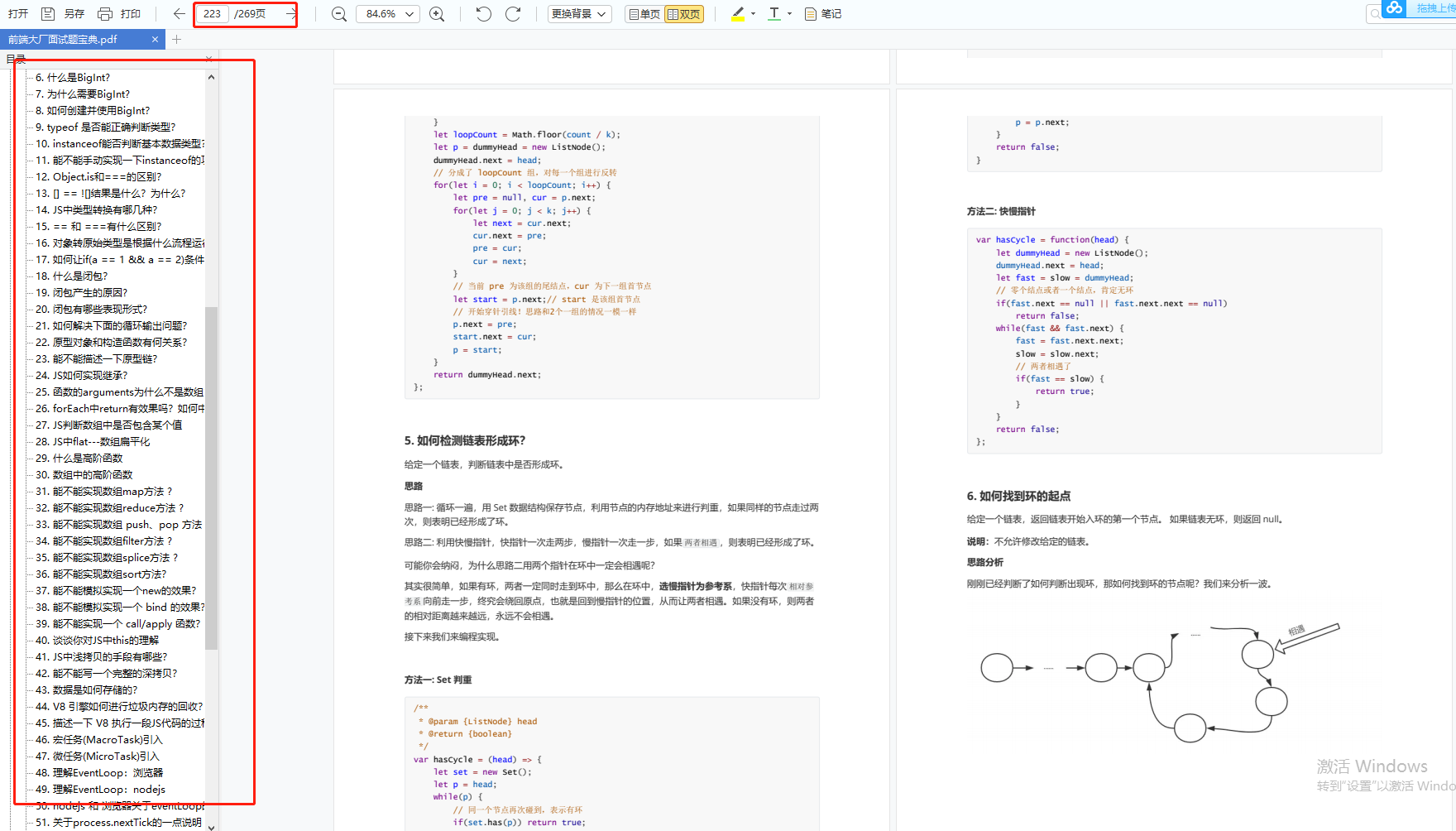Open the highlighter color dropdown arrow

pyautogui.click(x=753, y=13)
